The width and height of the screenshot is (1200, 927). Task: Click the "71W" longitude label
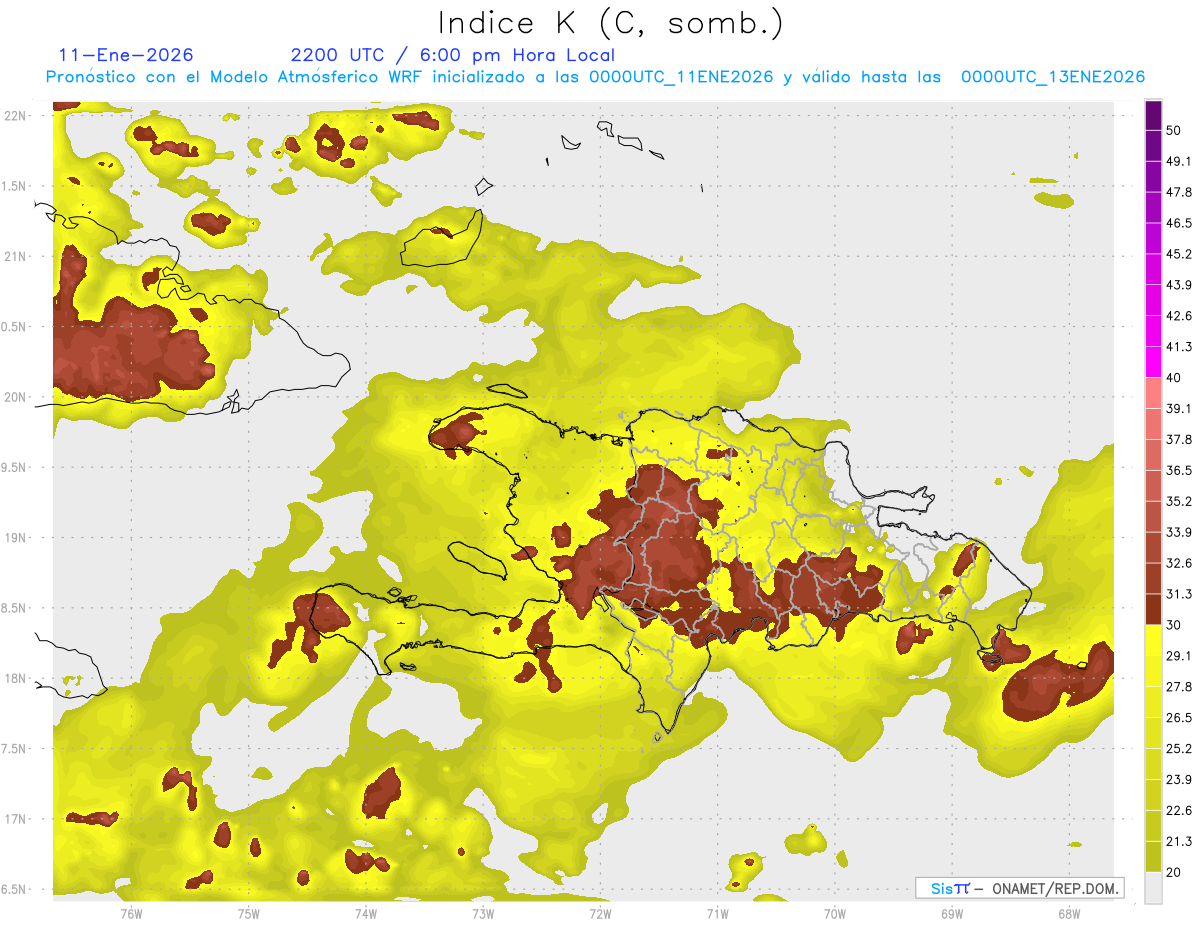coord(717,913)
